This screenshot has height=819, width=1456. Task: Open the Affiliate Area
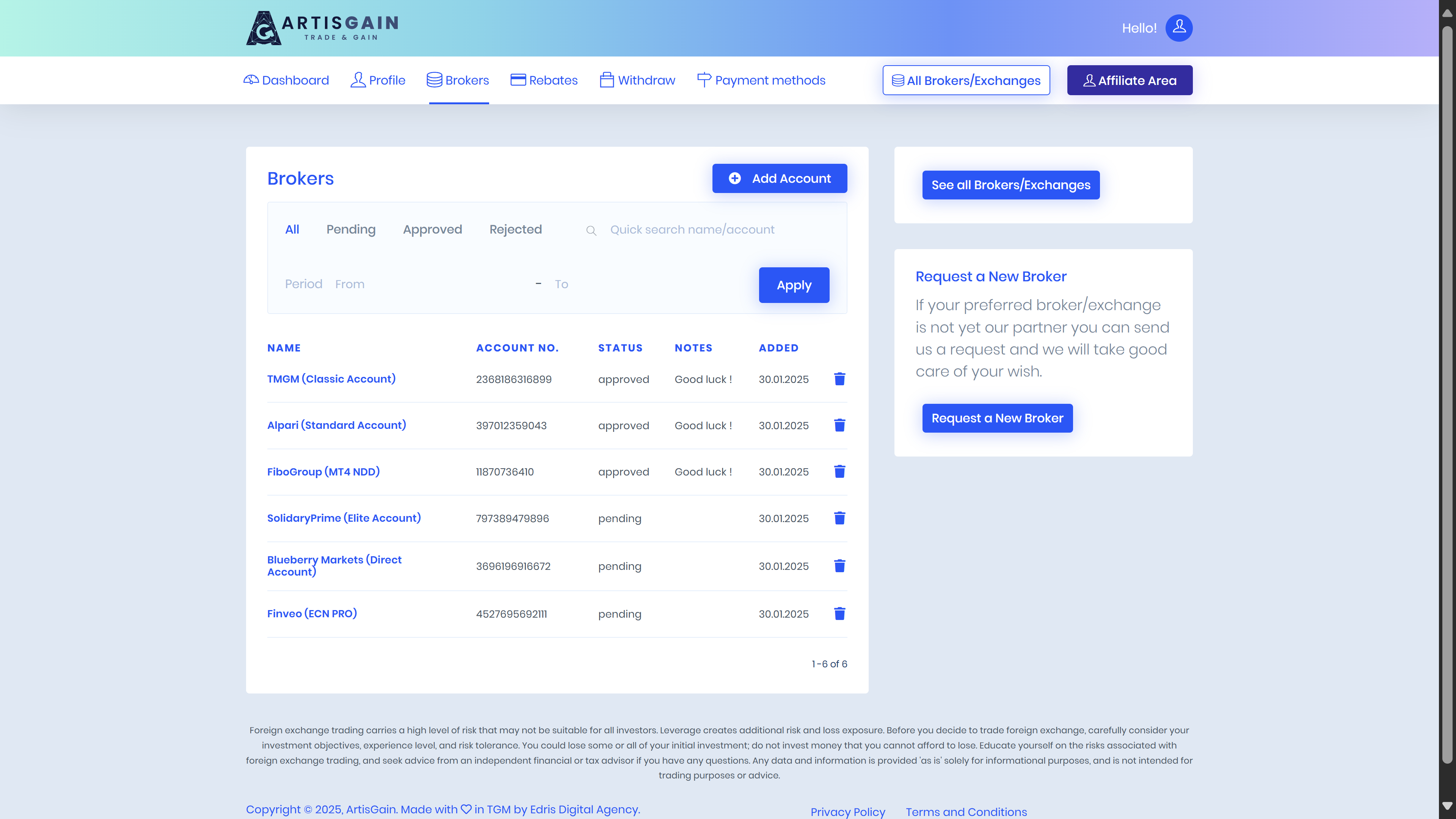(1129, 80)
